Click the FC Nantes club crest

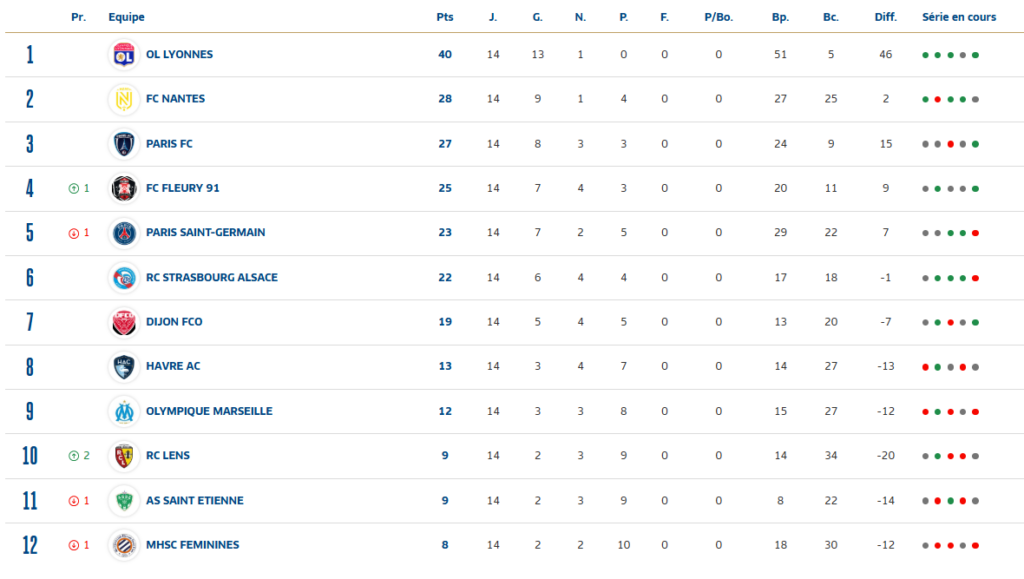pos(124,99)
